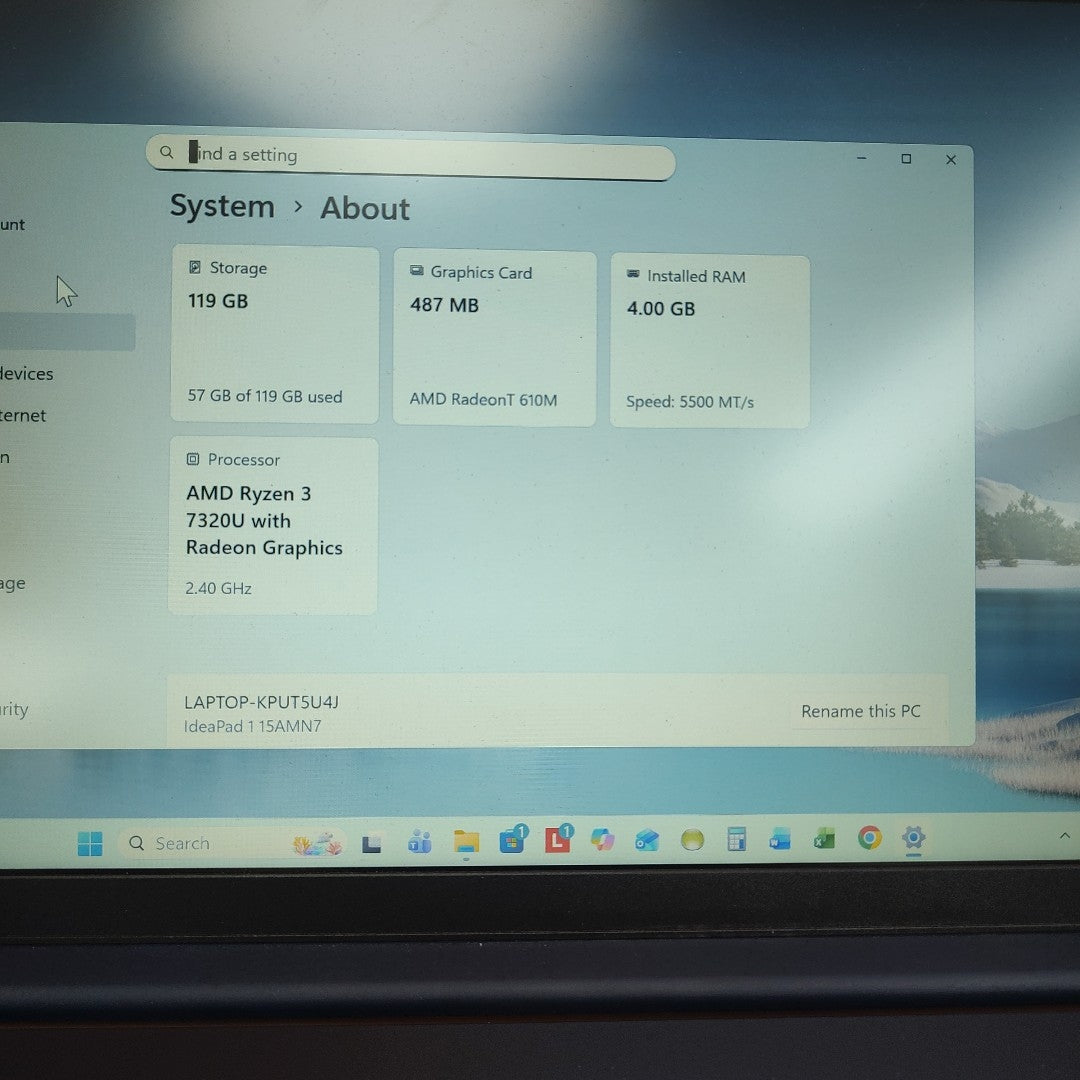The image size is (1080, 1080).
Task: Go back to System in breadcrumb
Action: (x=222, y=206)
